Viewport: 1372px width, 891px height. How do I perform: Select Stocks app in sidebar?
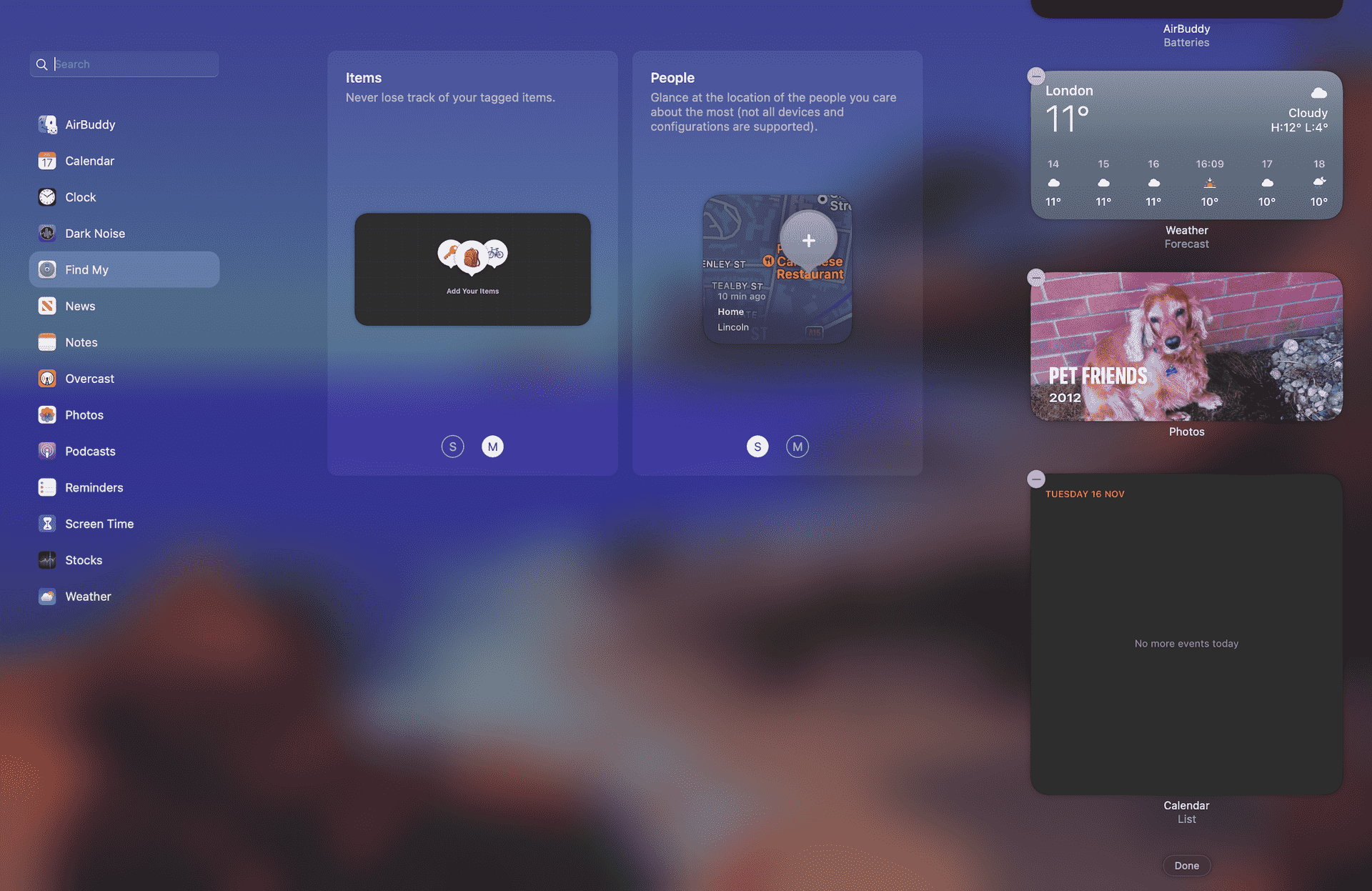pyautogui.click(x=82, y=559)
